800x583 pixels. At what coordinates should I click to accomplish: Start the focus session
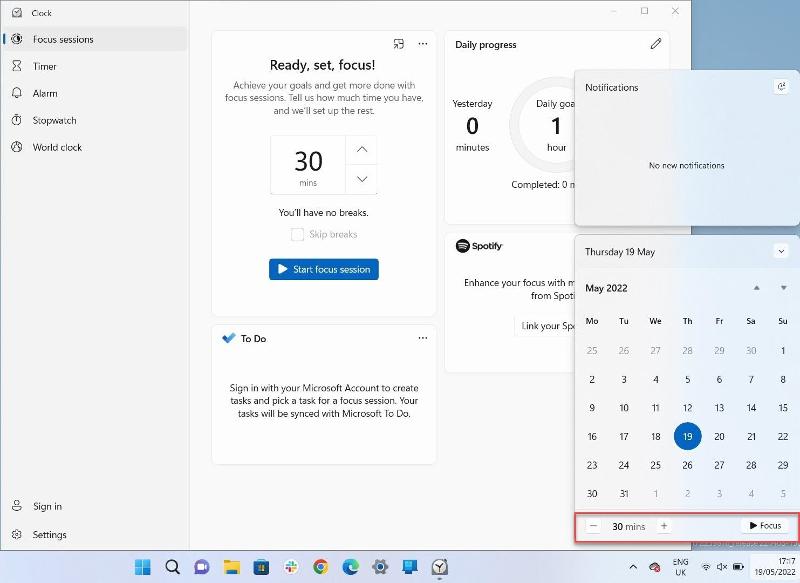tap(324, 269)
